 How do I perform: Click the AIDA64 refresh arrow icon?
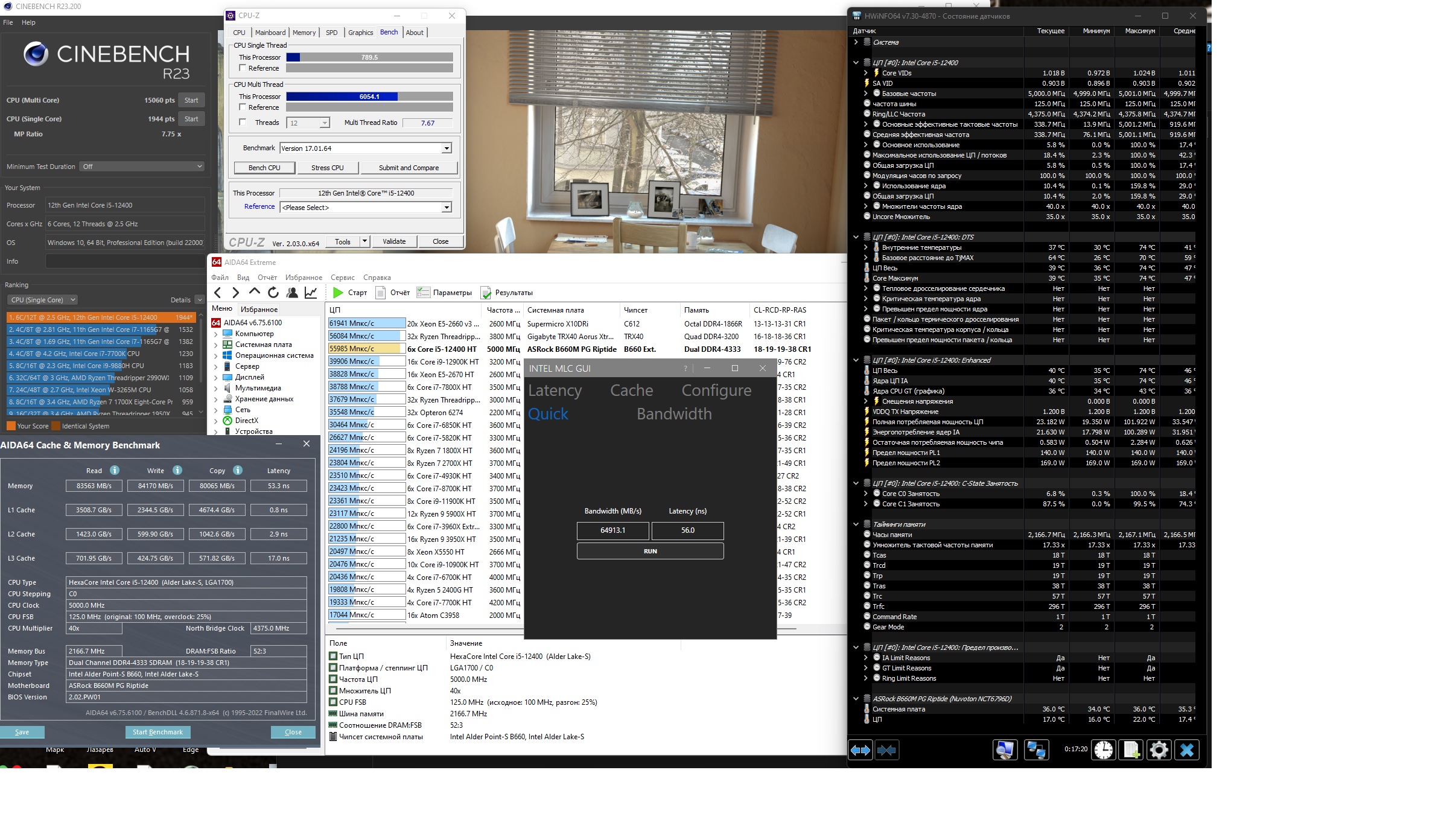point(273,293)
